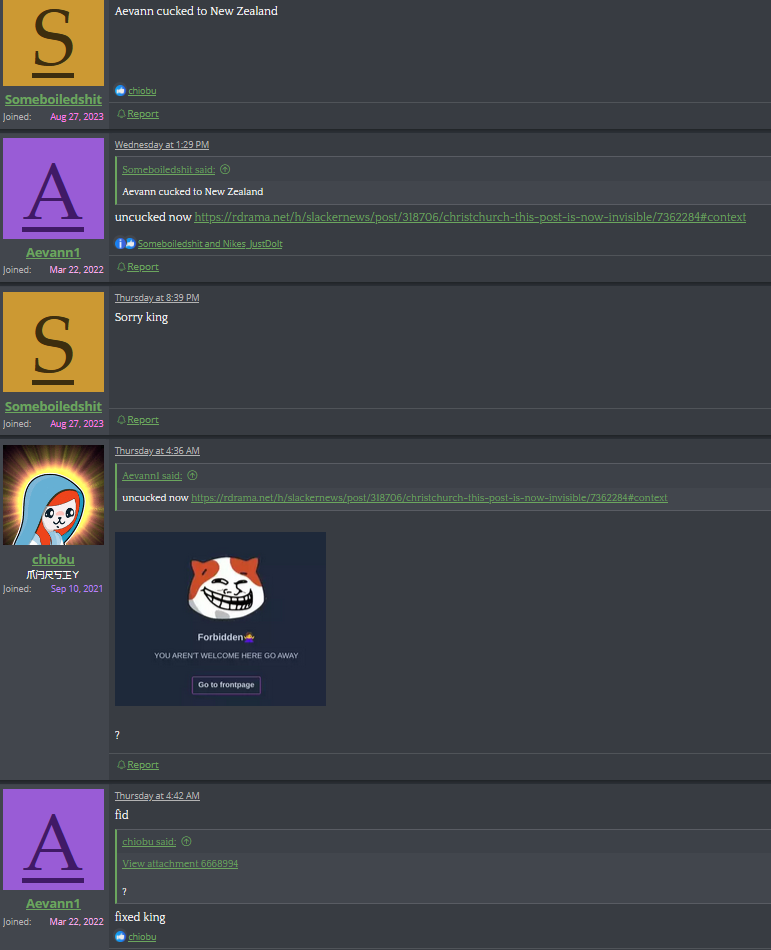The height and width of the screenshot is (950, 771).
Task: Open Someboiledshit username link on 'Sorry king' post
Action: click(x=53, y=406)
